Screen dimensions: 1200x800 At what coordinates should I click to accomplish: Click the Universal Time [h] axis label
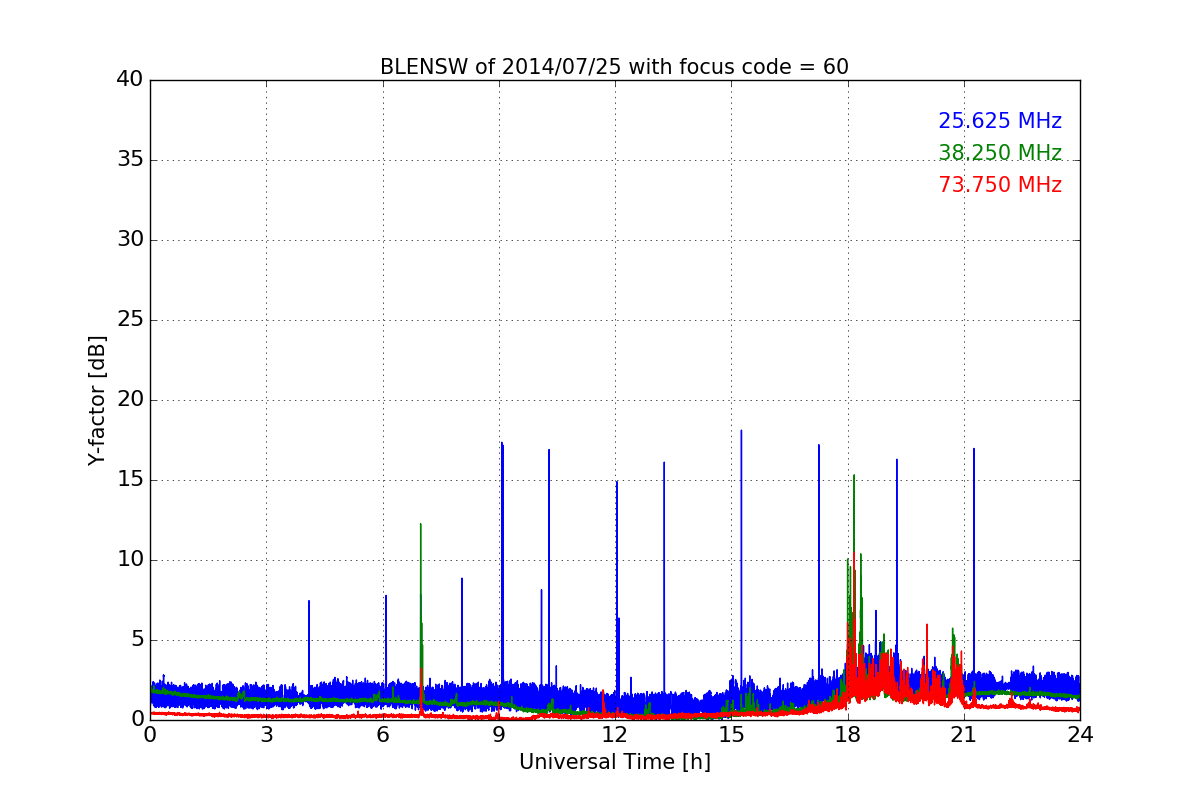click(614, 762)
